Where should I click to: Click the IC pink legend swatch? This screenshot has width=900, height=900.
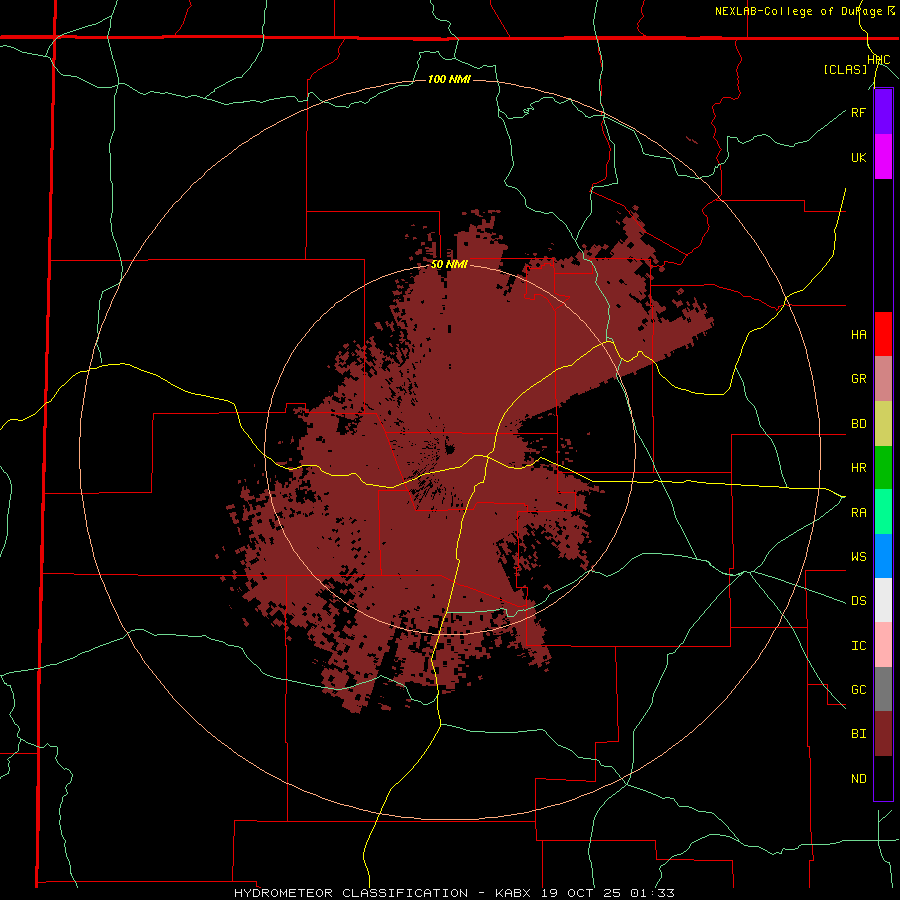point(883,645)
